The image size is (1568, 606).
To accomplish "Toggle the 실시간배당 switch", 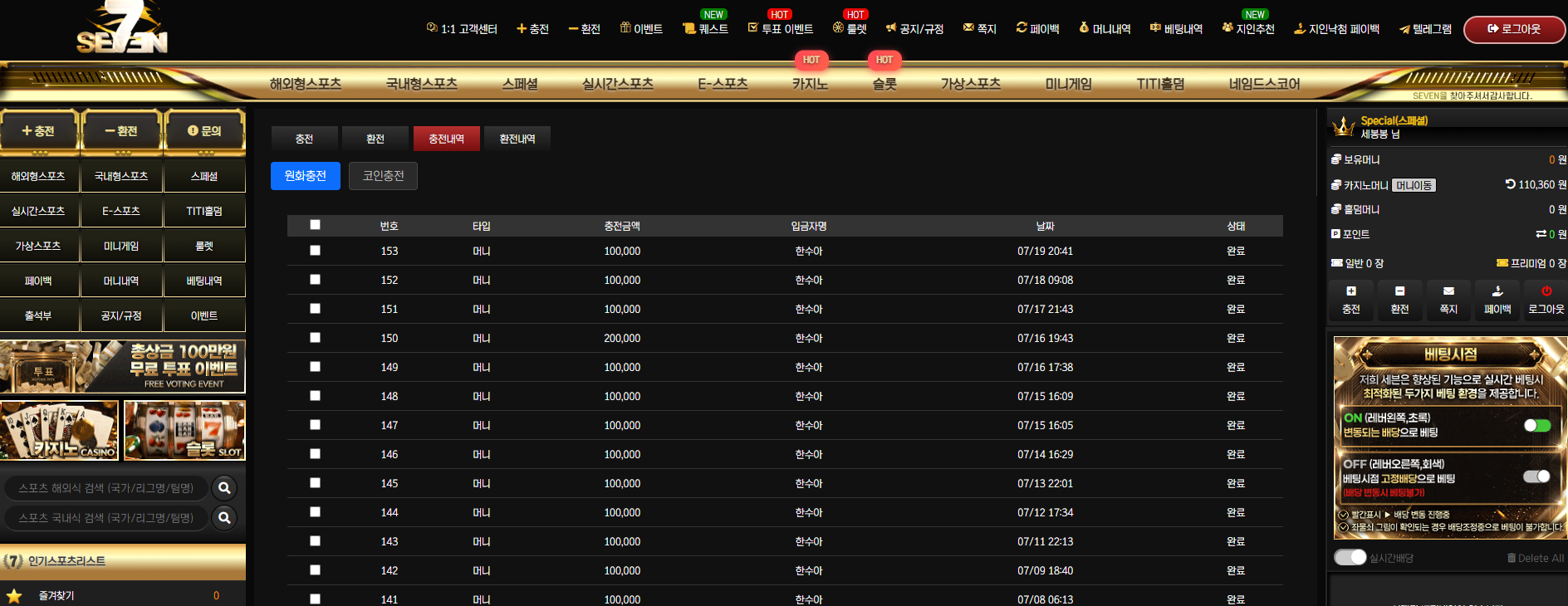I will pos(1350,557).
